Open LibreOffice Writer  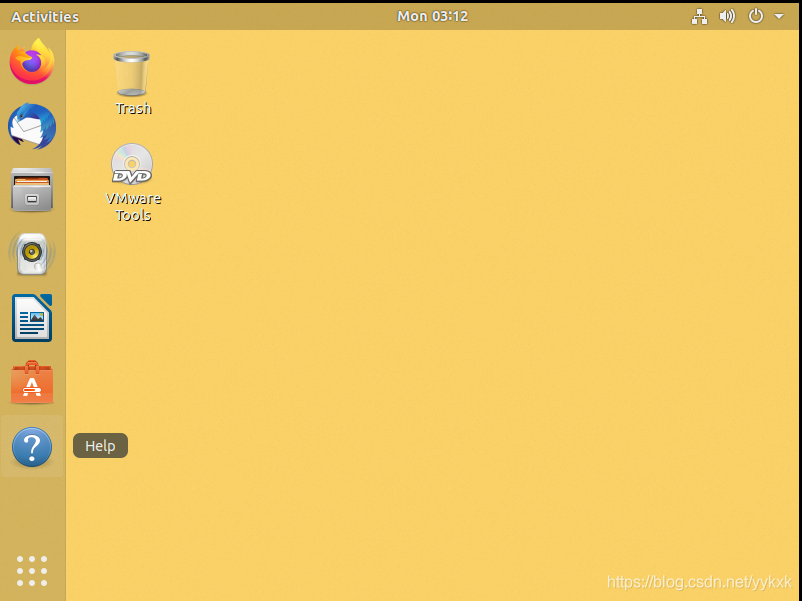click(32, 318)
